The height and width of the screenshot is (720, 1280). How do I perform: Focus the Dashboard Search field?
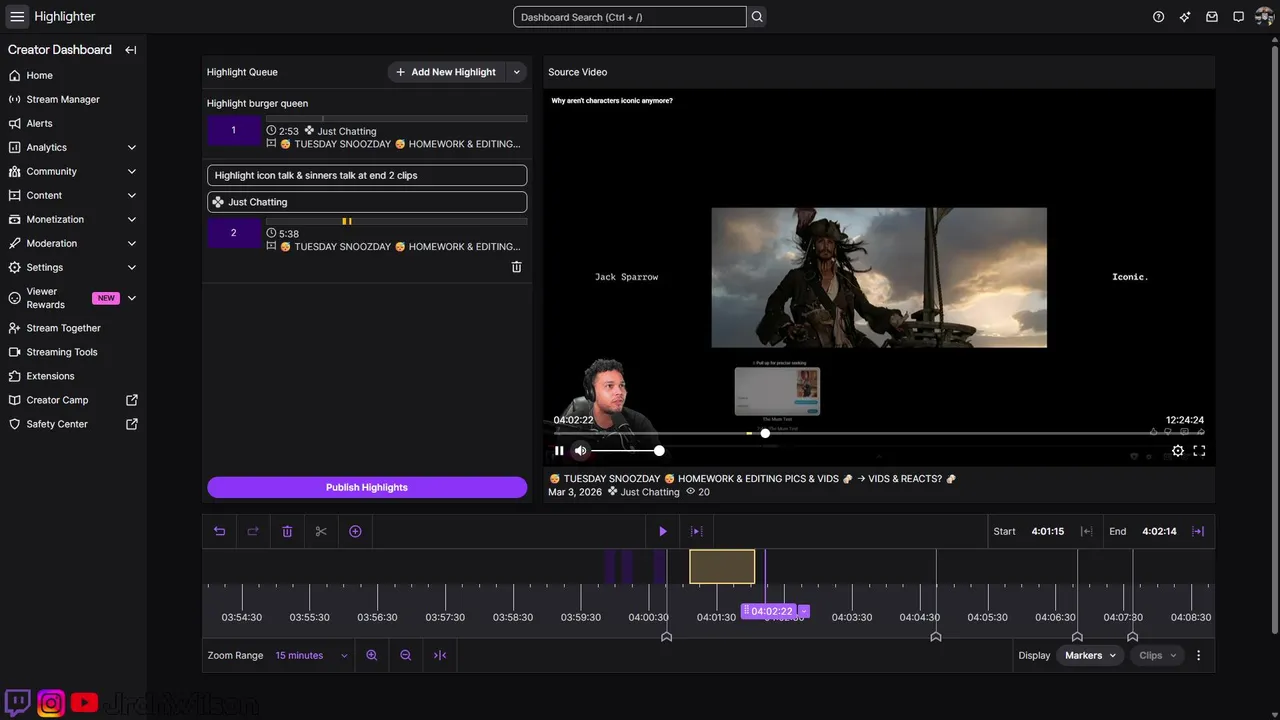pos(629,17)
